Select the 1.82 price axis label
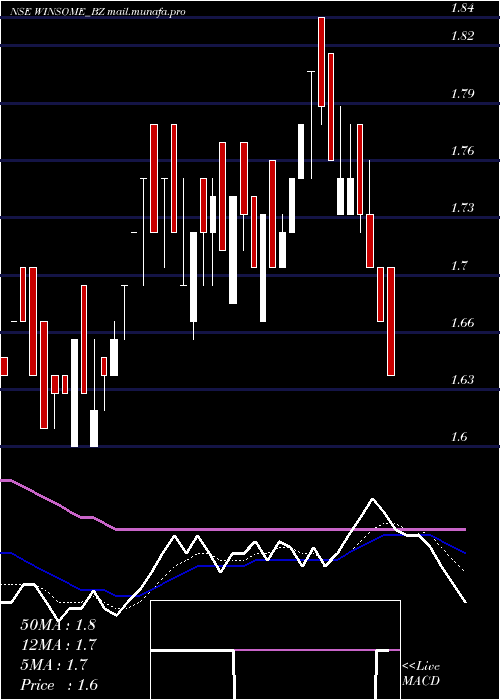The image size is (500, 700). [x=461, y=36]
